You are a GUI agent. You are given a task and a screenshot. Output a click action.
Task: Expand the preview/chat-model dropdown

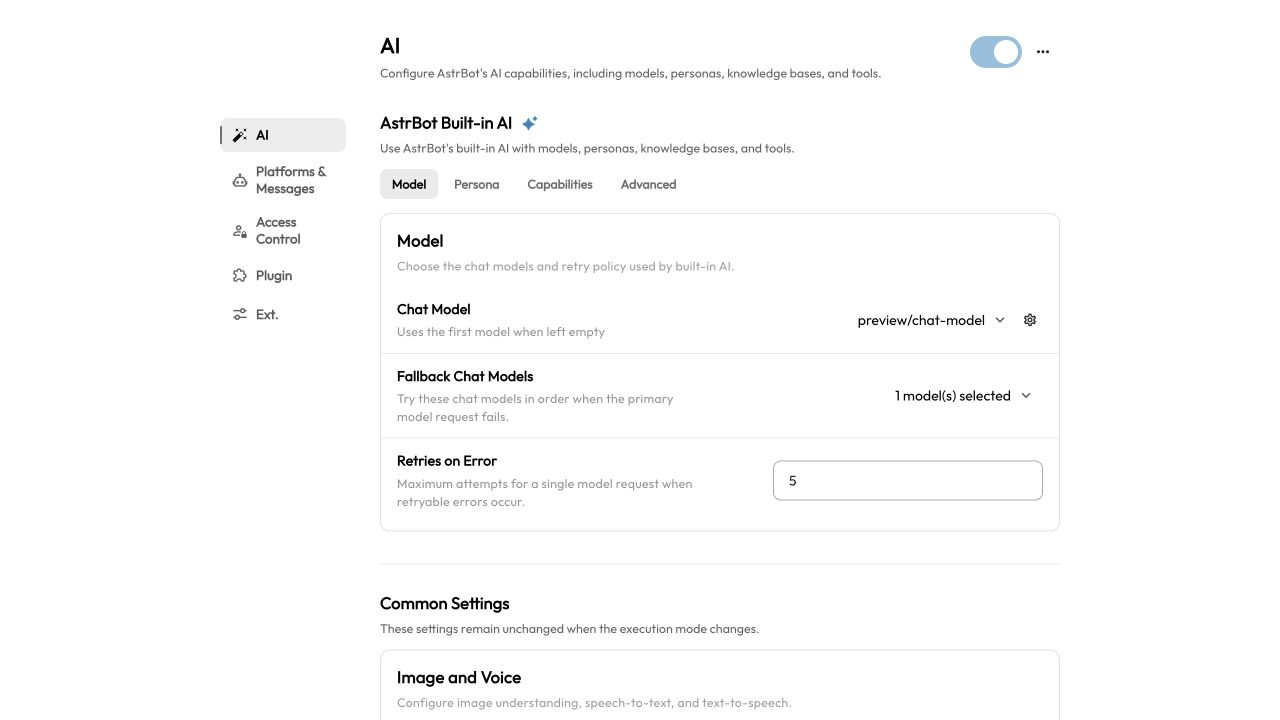pyautogui.click(x=931, y=320)
